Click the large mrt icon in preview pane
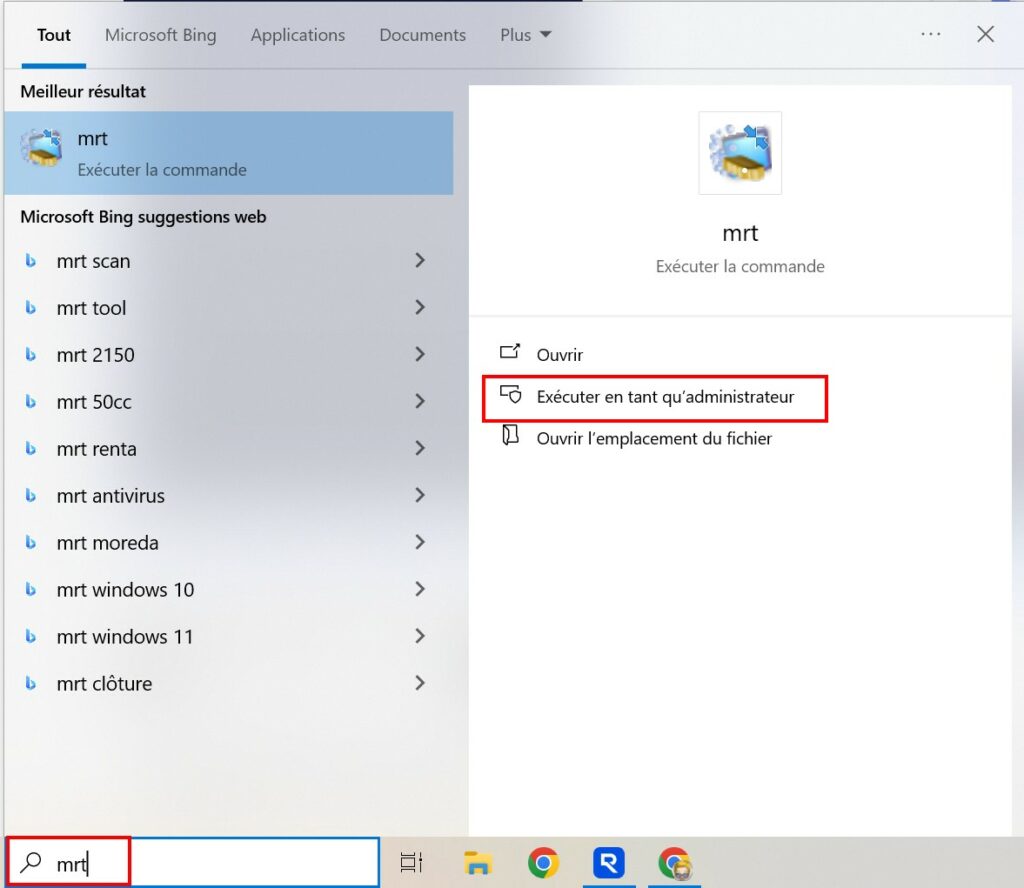Image resolution: width=1024 pixels, height=888 pixels. [740, 153]
